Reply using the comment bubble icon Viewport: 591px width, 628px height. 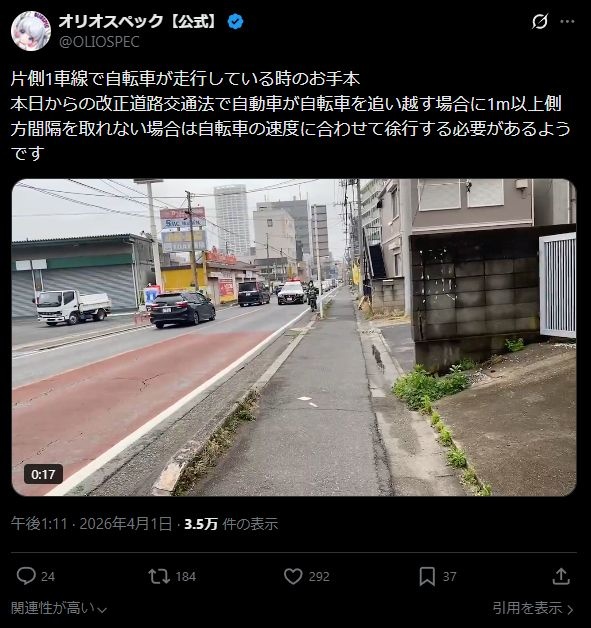26,576
